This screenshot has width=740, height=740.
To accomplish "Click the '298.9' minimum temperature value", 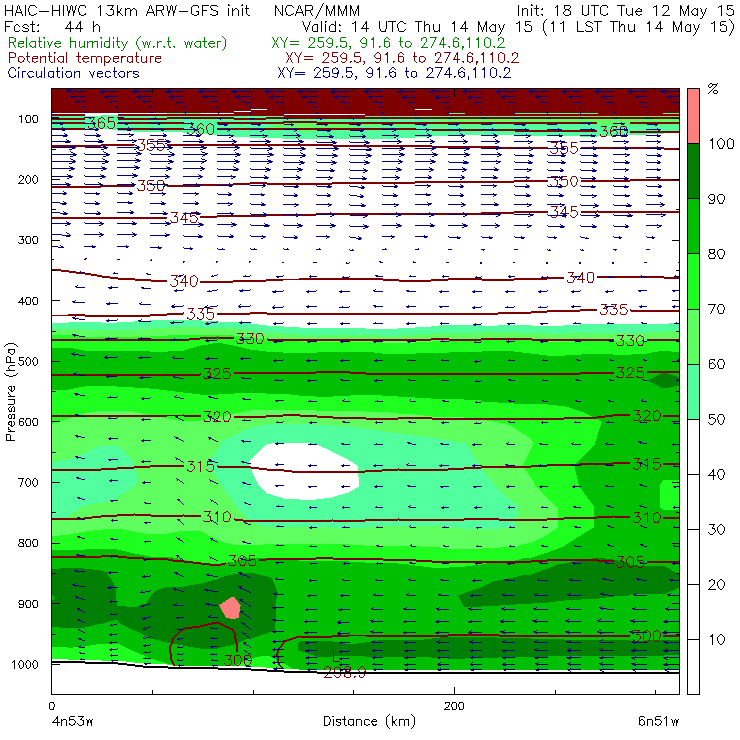I will coord(345,673).
